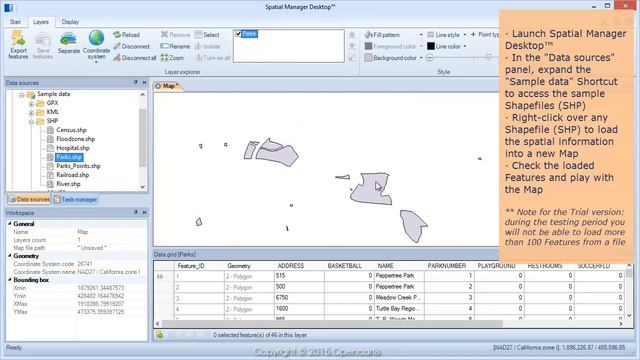Viewport: 640px width, 360px height.
Task: Select Parks.shp in the tree
Action: coord(69,157)
